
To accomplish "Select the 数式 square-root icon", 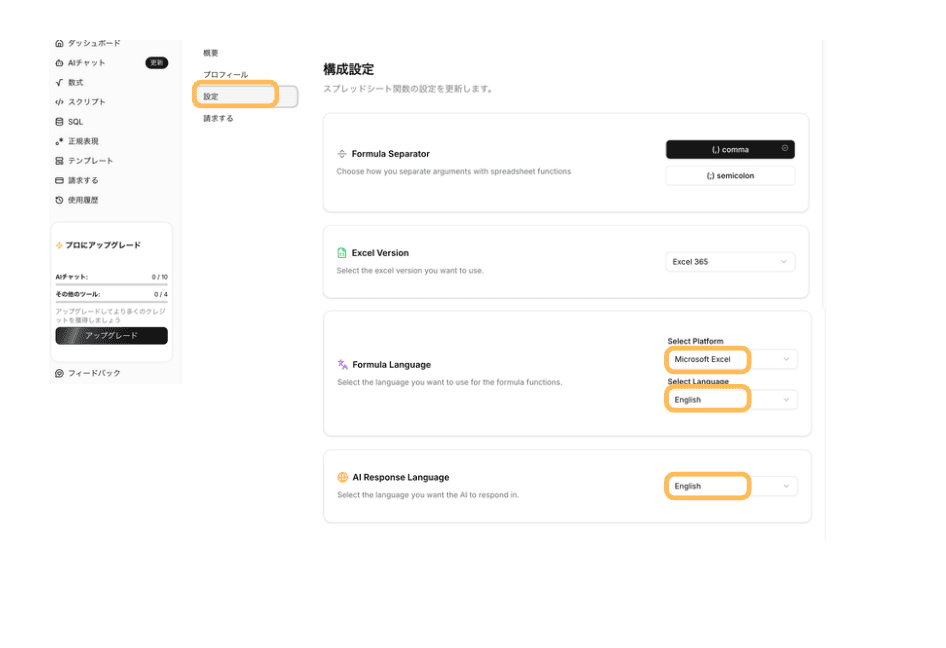I will tap(59, 82).
